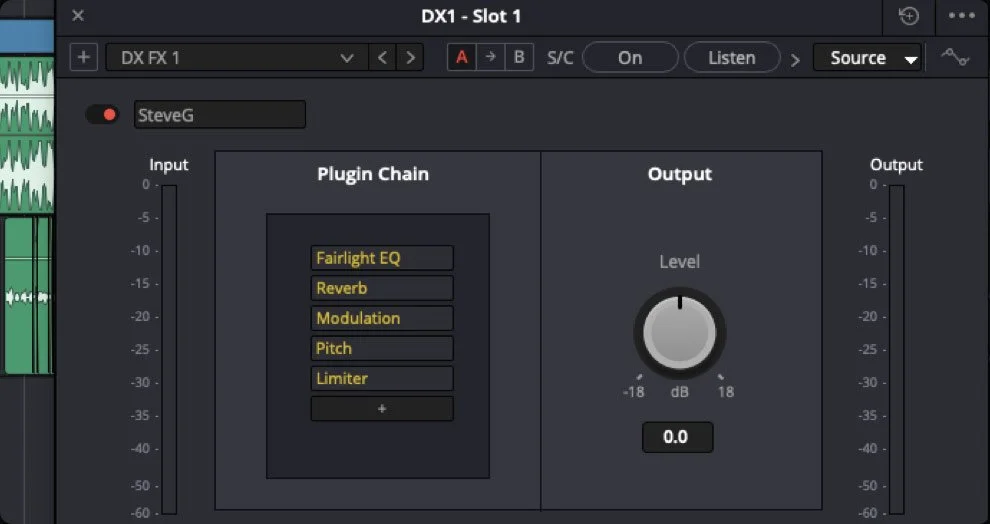Open the three-dot options menu
Image resolution: width=990 pixels, height=524 pixels.
961,16
